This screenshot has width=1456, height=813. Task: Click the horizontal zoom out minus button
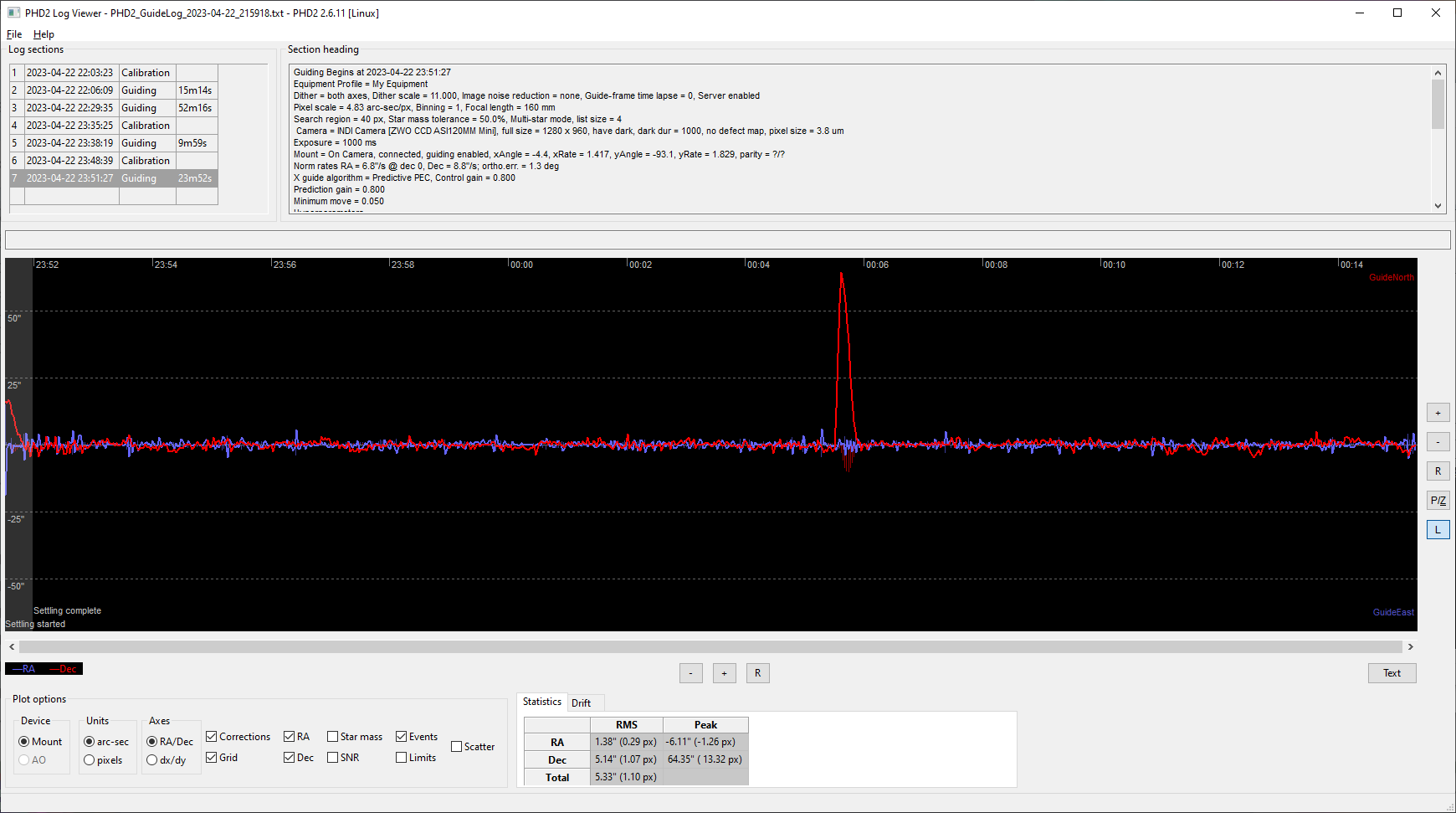(690, 673)
